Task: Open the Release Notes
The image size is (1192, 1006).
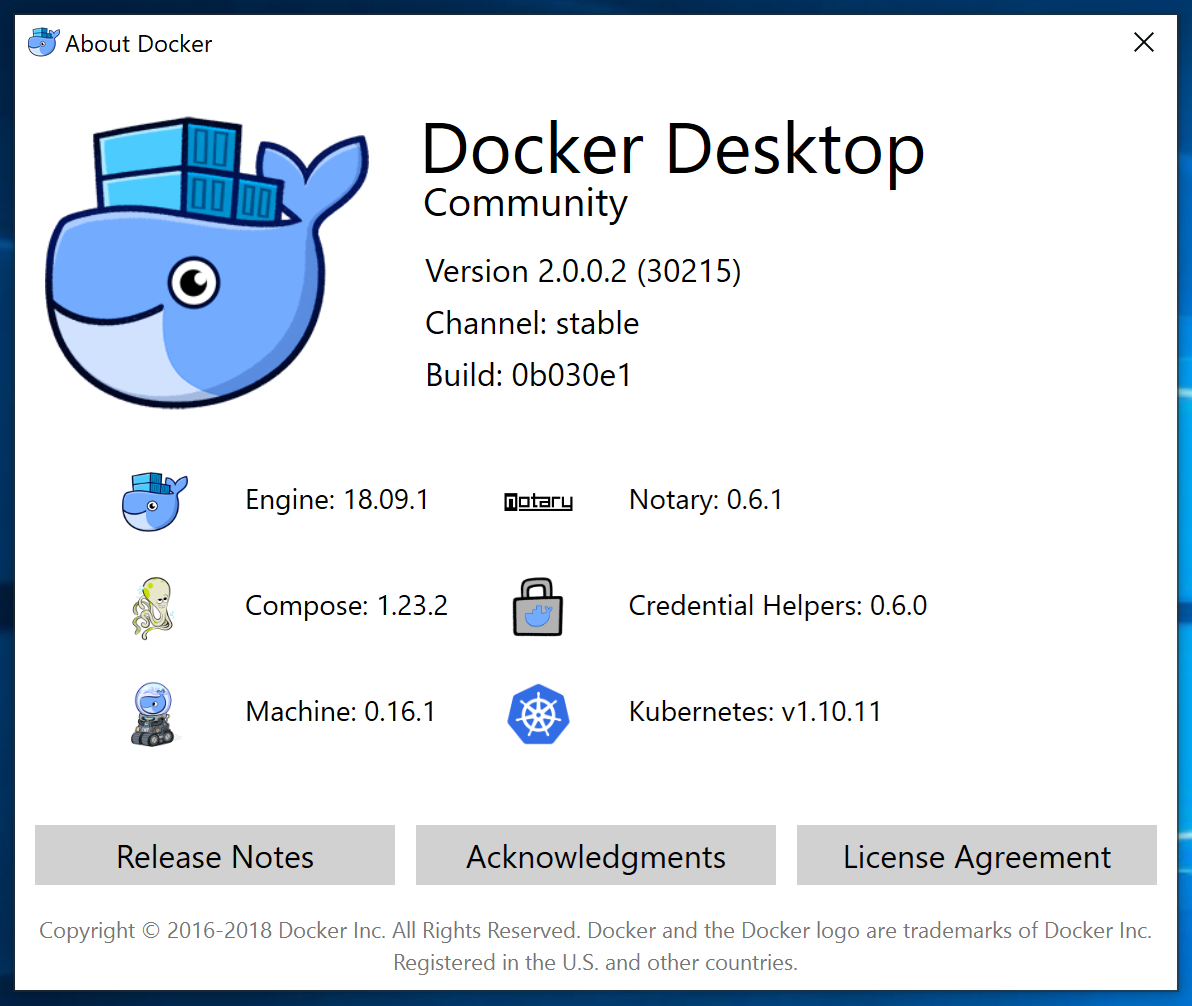Action: (x=214, y=856)
